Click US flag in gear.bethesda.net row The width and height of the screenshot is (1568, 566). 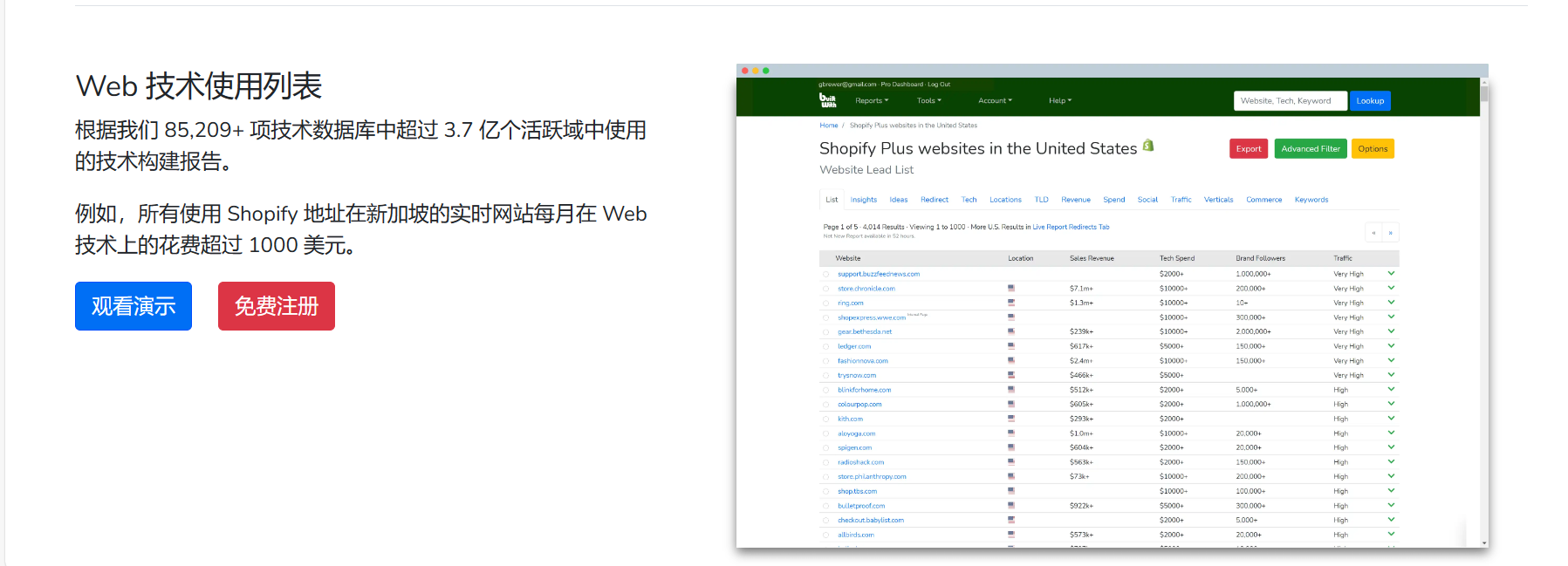pyautogui.click(x=1011, y=331)
